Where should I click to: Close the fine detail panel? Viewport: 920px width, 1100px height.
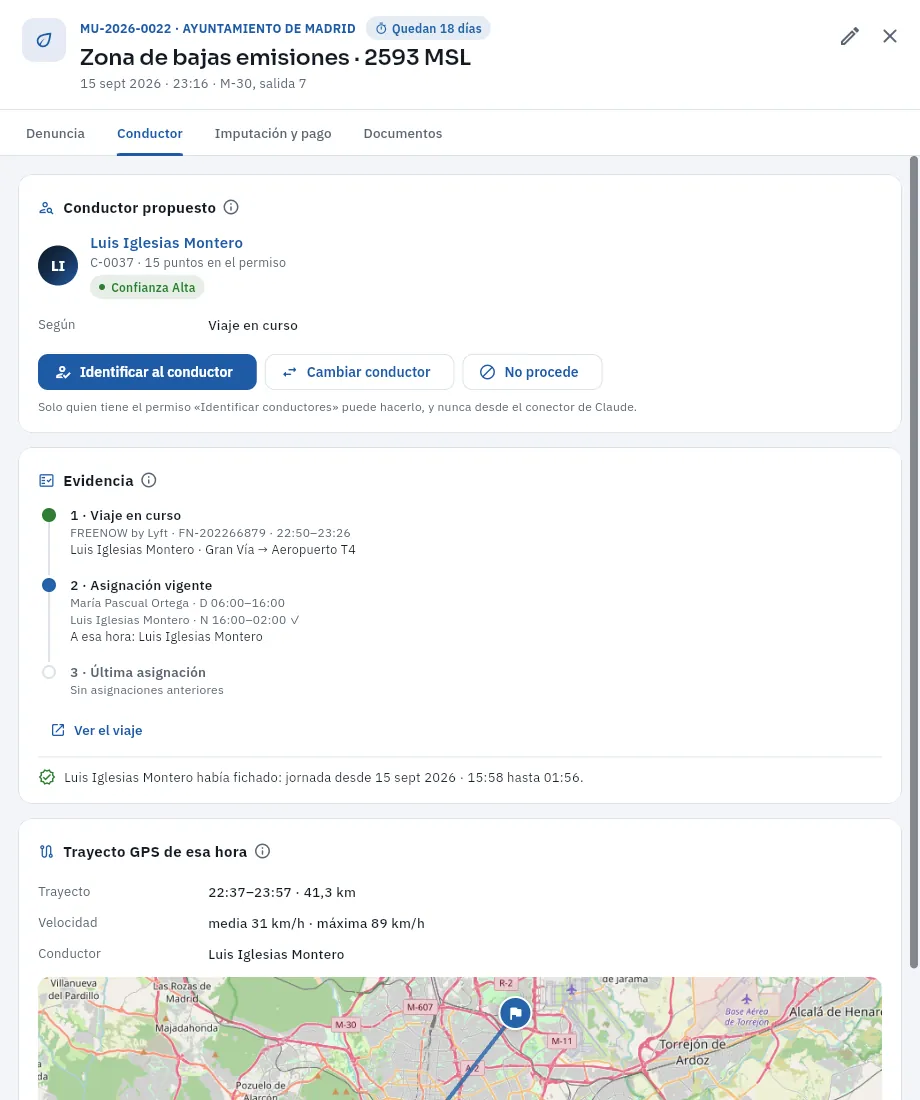[x=890, y=36]
